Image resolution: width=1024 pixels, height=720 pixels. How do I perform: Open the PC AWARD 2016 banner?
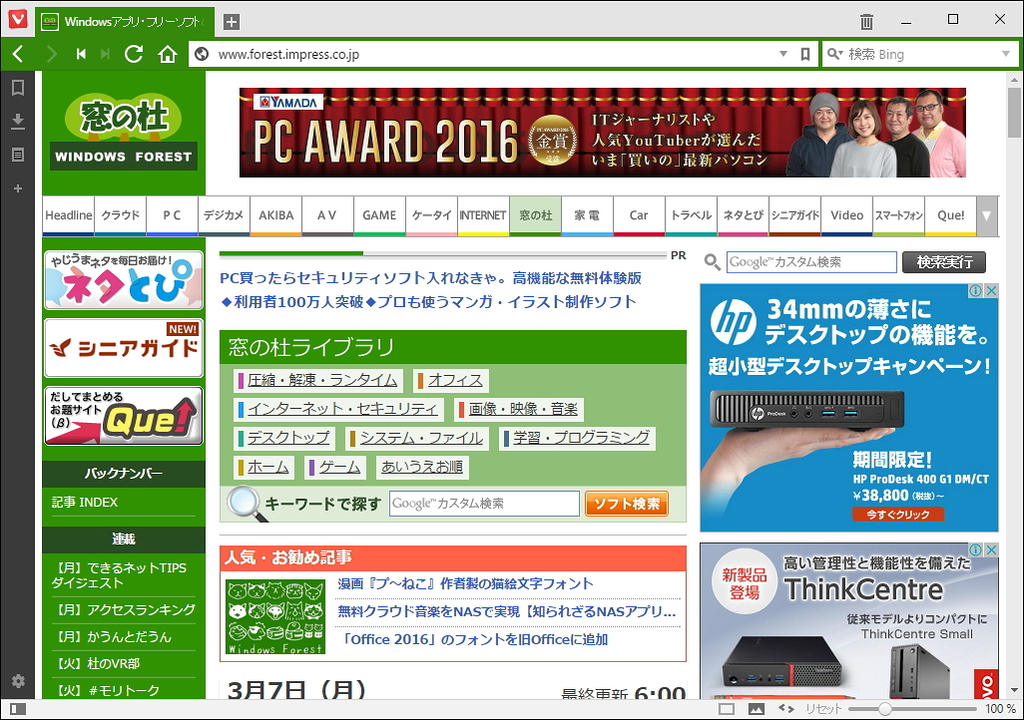tap(602, 133)
